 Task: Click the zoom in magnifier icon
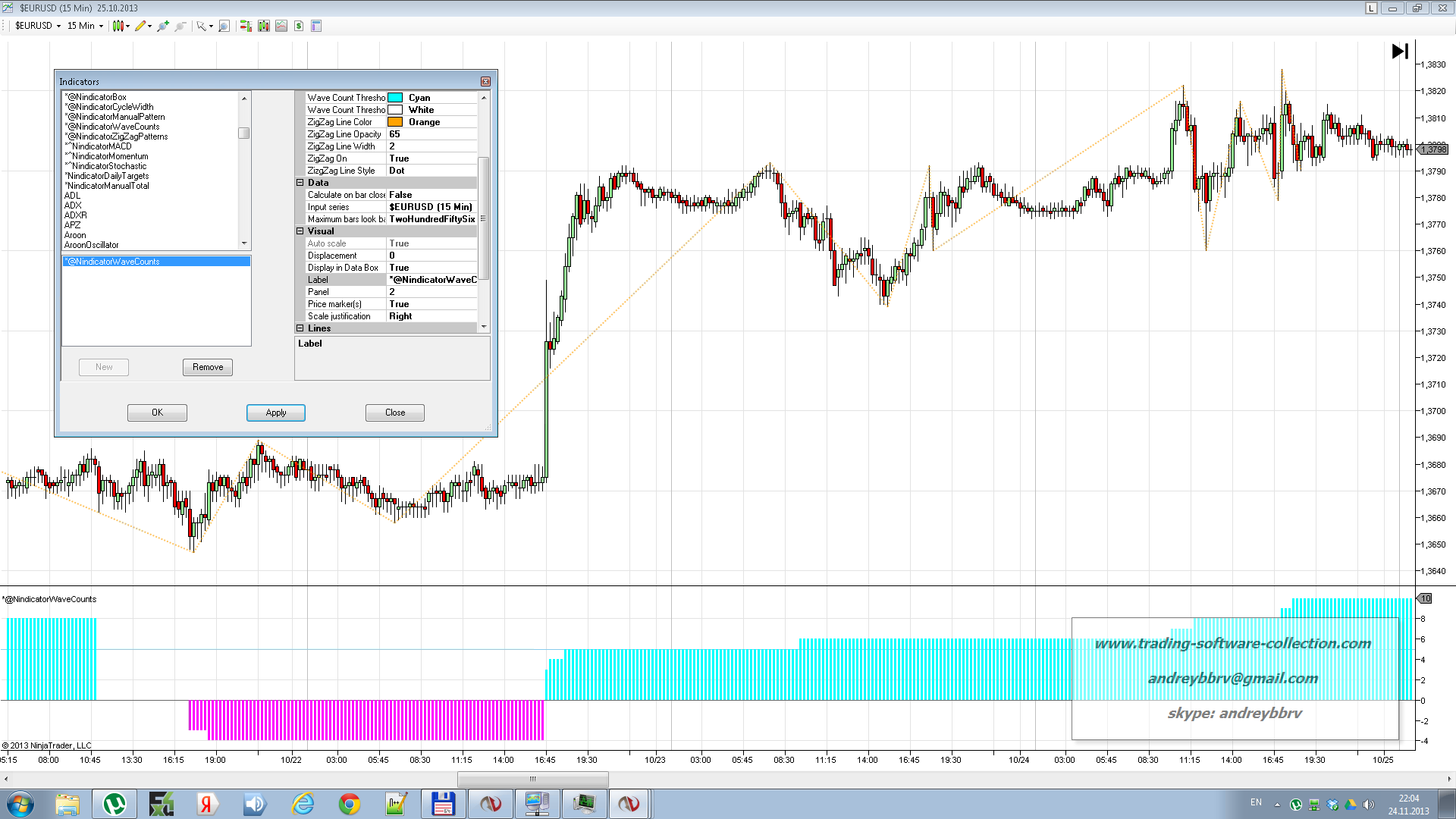coord(163,26)
